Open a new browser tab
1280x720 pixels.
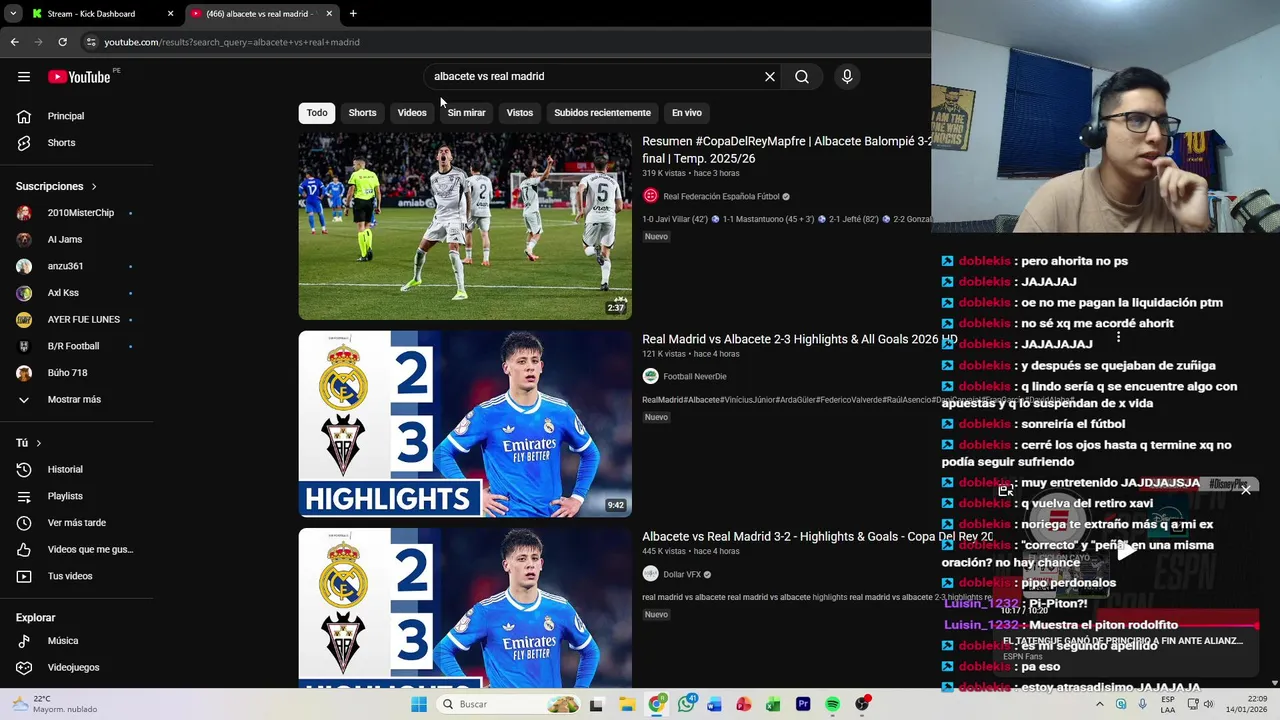point(353,14)
